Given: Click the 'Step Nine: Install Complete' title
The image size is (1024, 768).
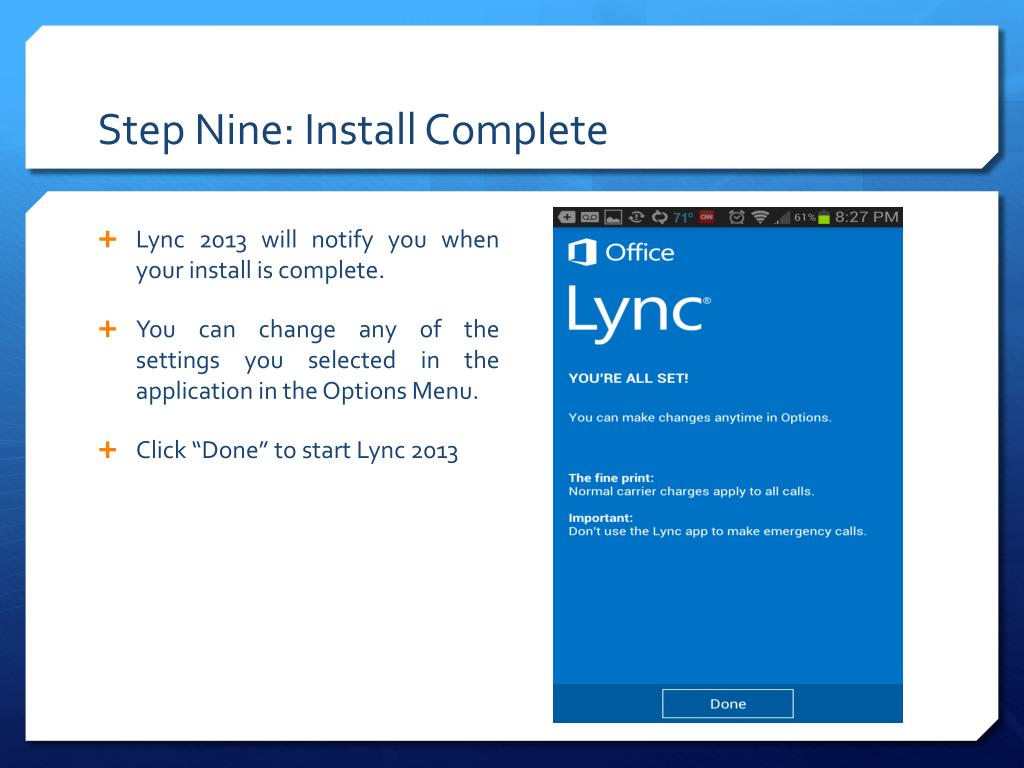Looking at the screenshot, I should coord(353,130).
